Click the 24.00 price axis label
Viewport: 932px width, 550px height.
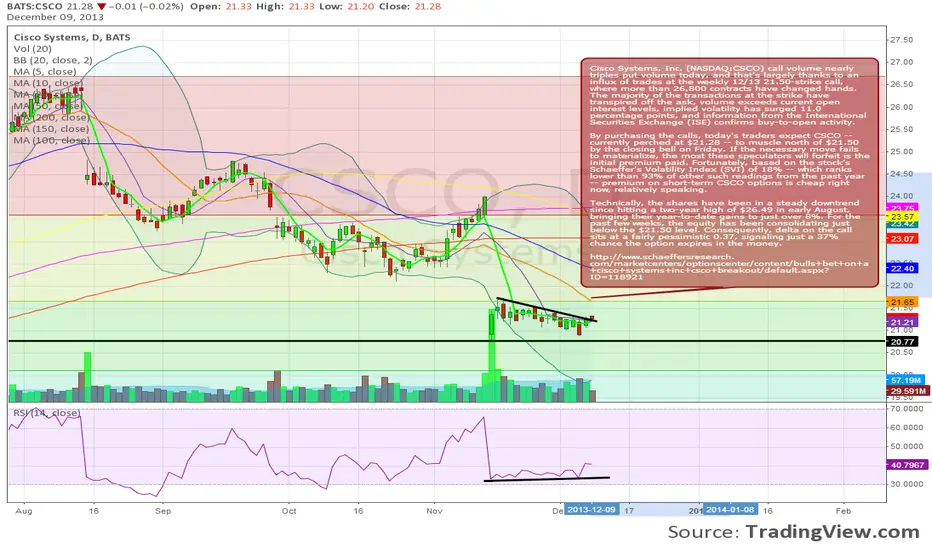coord(901,196)
